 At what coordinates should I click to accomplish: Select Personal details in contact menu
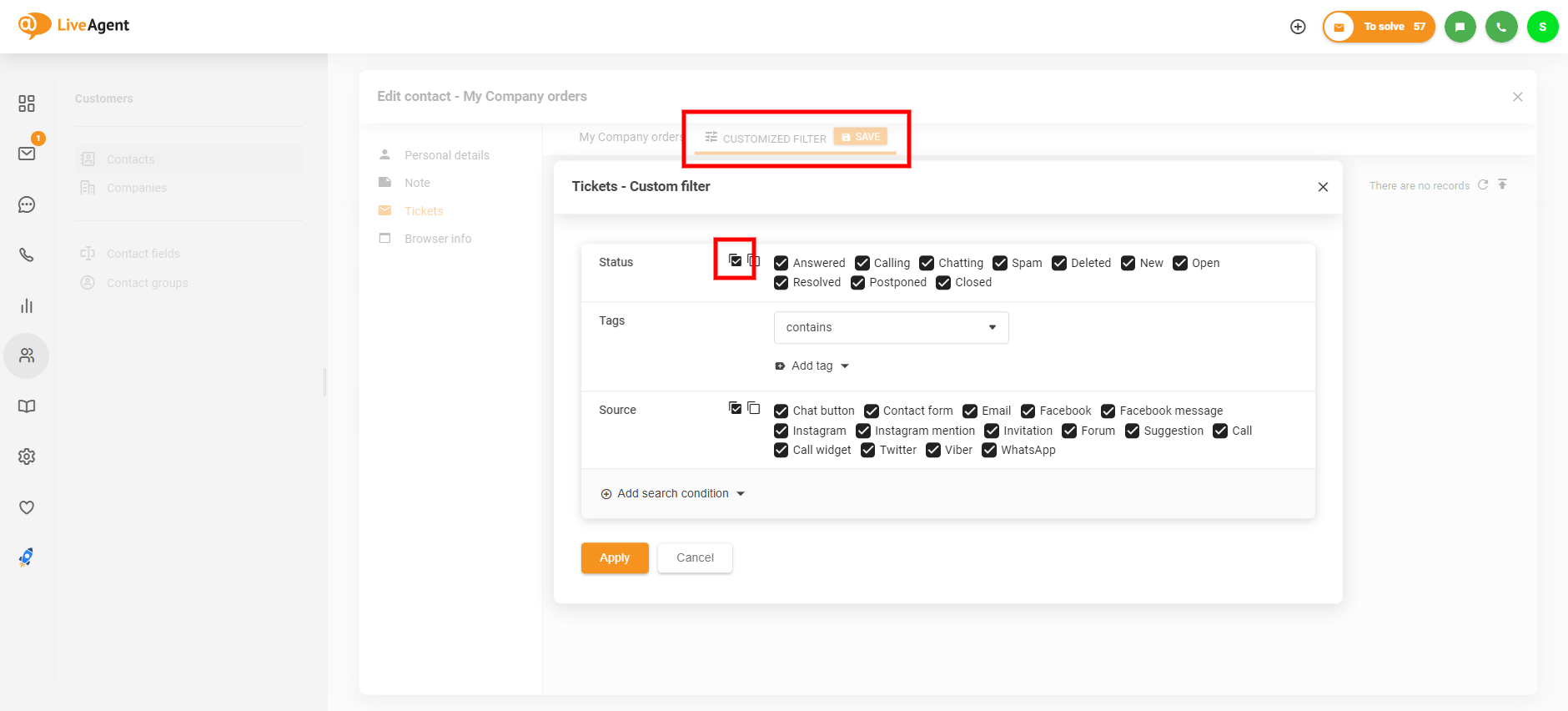(446, 155)
